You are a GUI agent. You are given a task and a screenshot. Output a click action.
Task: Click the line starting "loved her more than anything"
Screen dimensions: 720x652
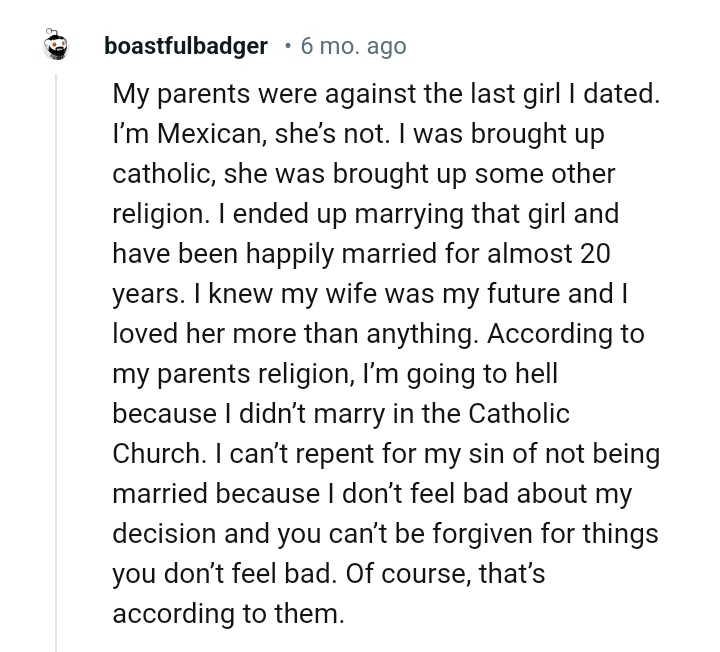[x=378, y=334]
